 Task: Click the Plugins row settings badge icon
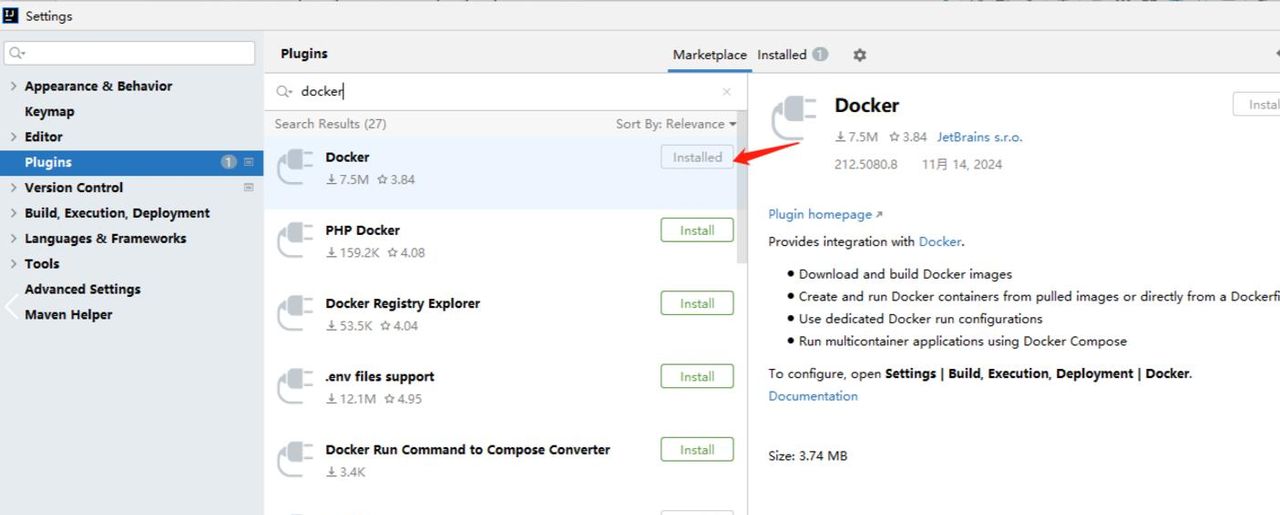point(249,162)
